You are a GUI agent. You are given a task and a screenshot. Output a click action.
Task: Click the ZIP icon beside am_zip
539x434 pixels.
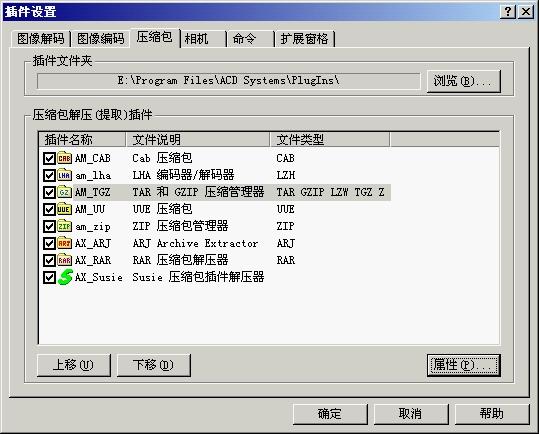click(x=65, y=226)
